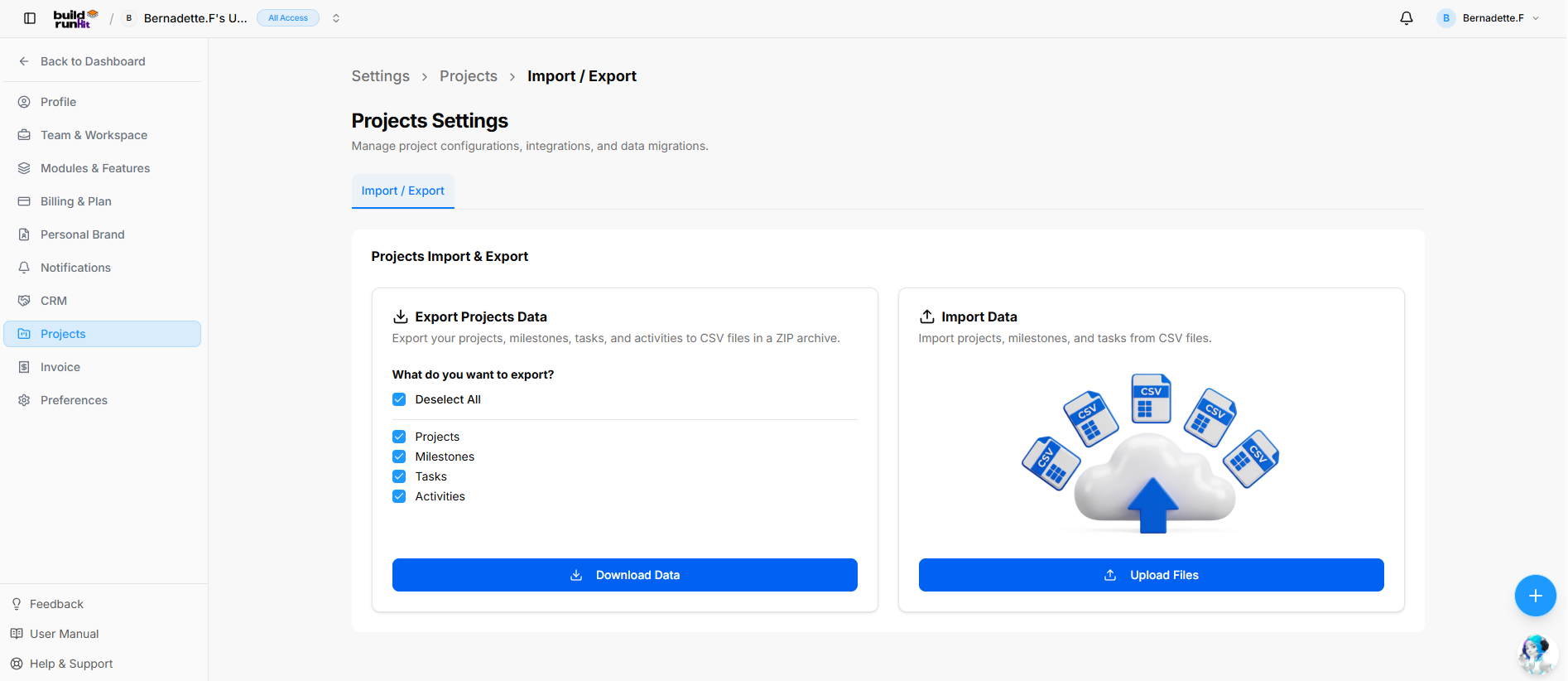Click the CSV cloud upload illustration
Viewport: 1568px width, 681px height.
pos(1151,453)
